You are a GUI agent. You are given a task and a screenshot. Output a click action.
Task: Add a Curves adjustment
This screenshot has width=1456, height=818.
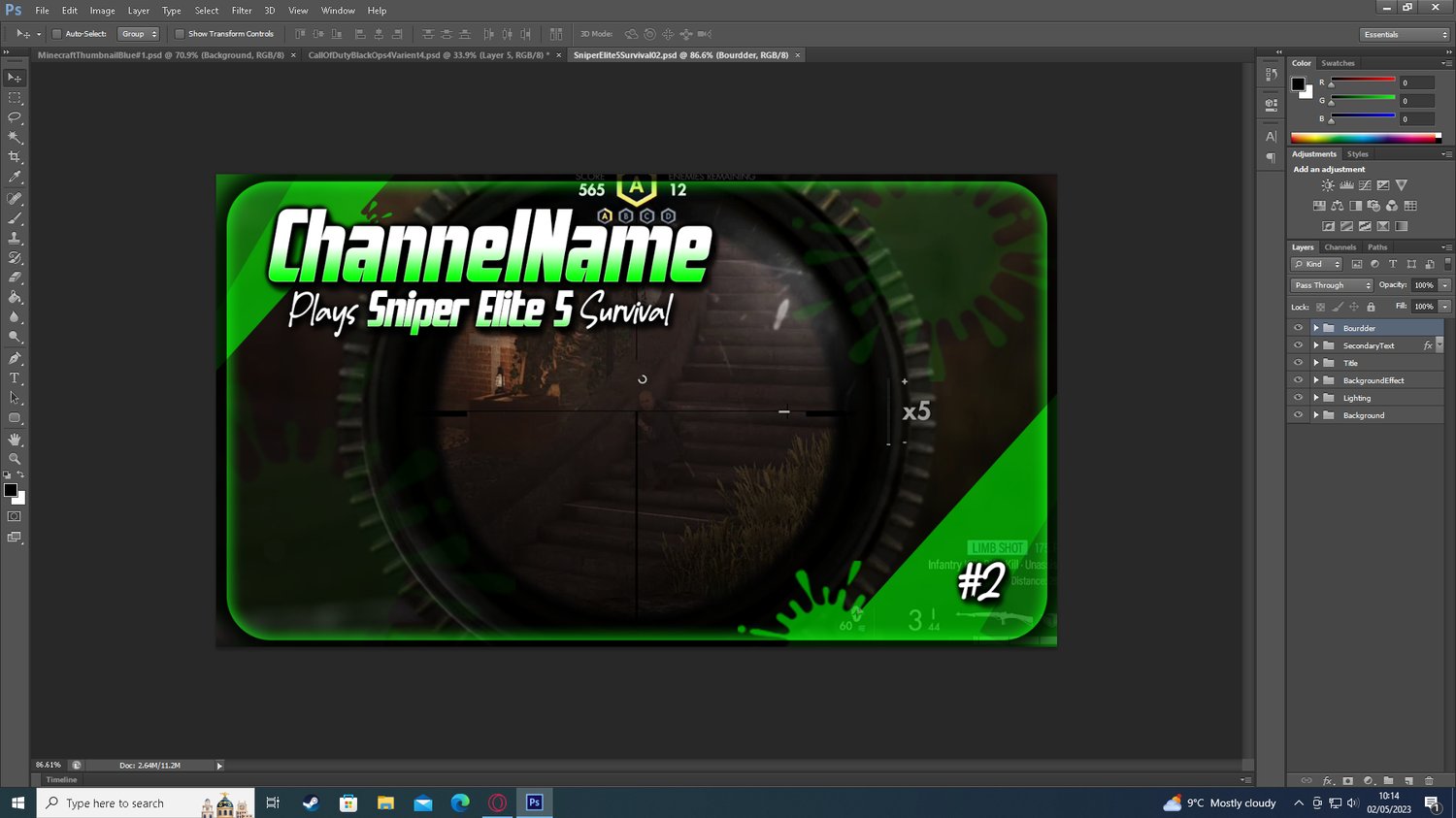pyautogui.click(x=1365, y=185)
